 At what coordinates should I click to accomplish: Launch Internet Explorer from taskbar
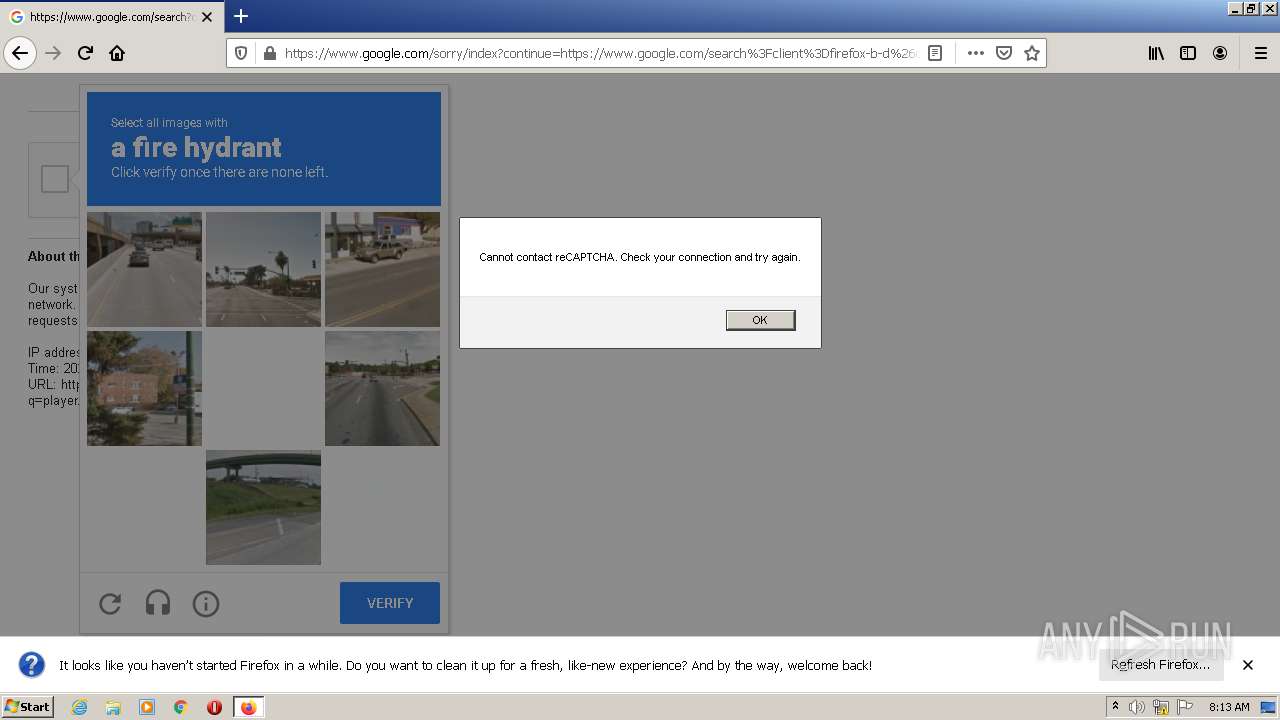pos(79,707)
